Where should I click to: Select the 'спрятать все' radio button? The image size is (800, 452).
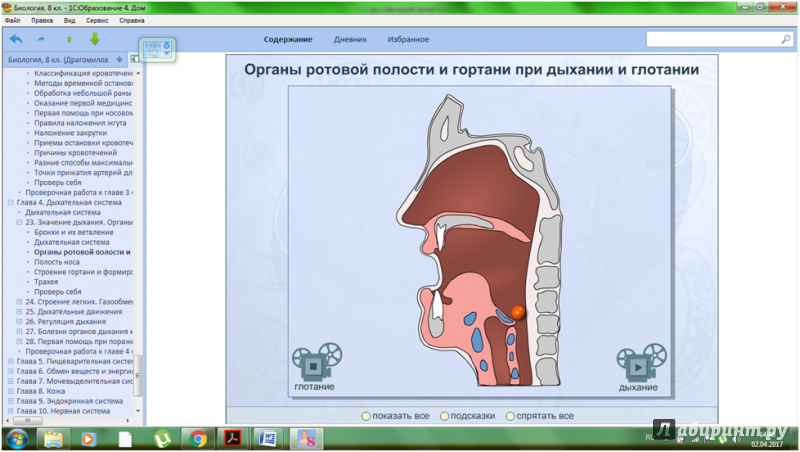(511, 416)
